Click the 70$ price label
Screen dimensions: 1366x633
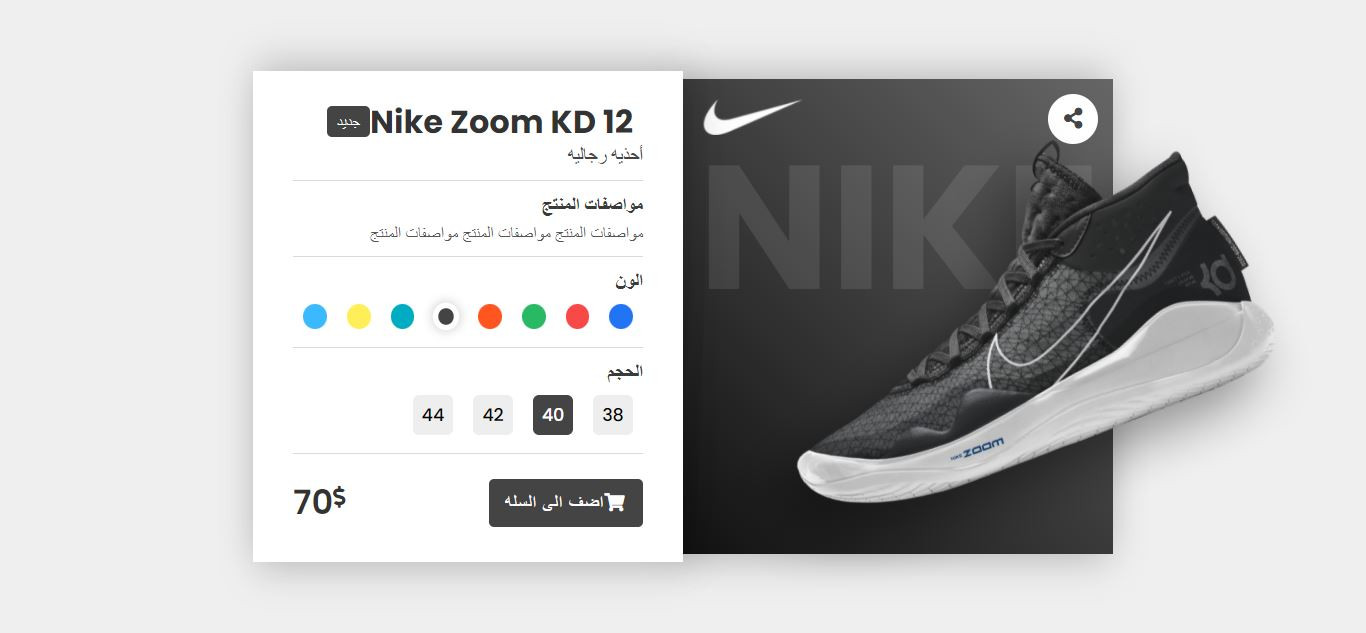(320, 501)
